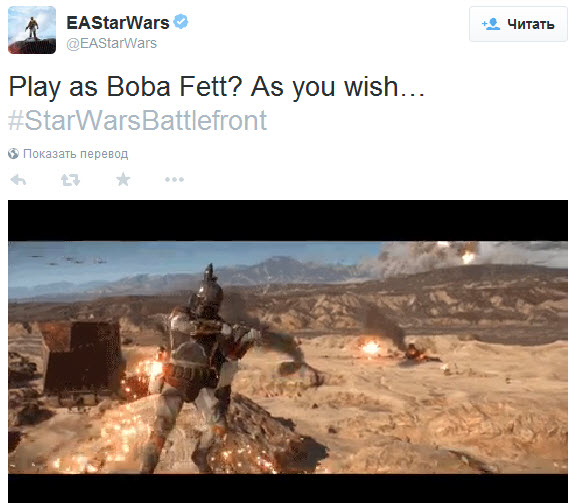
Task: Click the reply arrow icon
Action: click(x=18, y=180)
